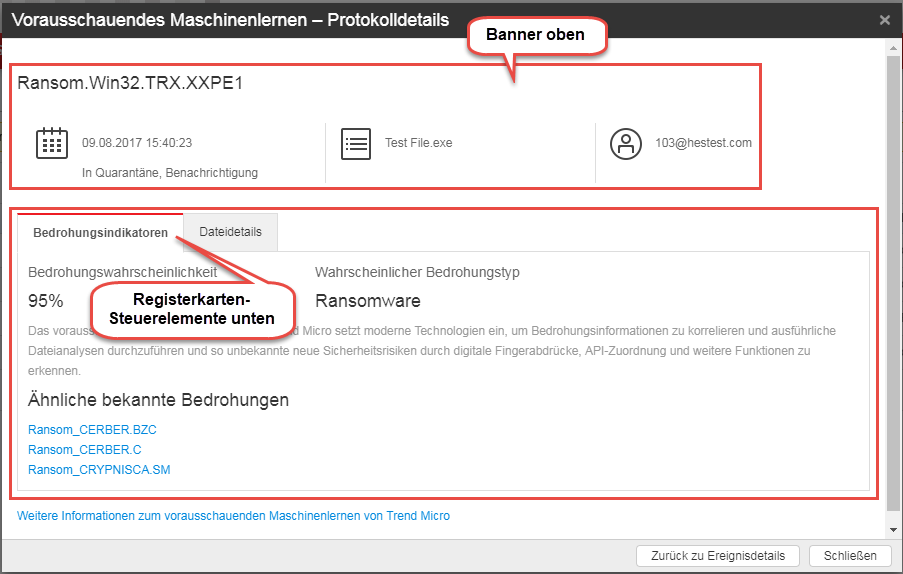
Task: Click the calendar icon beside the detection date
Action: tap(52, 143)
